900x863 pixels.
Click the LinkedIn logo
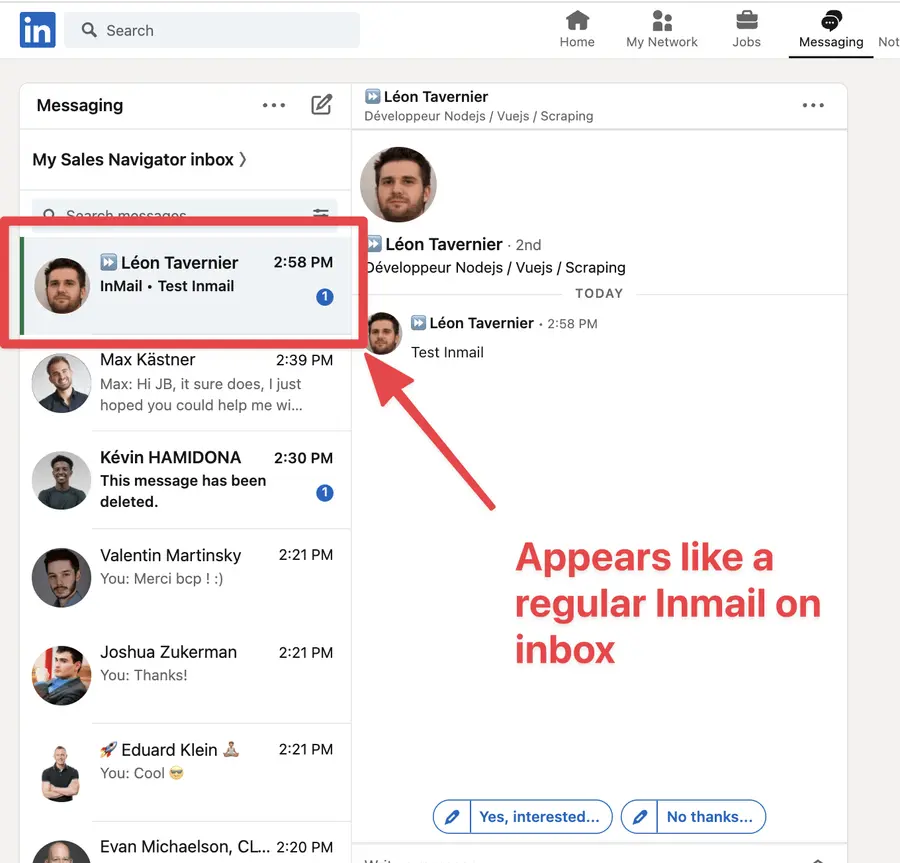coord(37,30)
